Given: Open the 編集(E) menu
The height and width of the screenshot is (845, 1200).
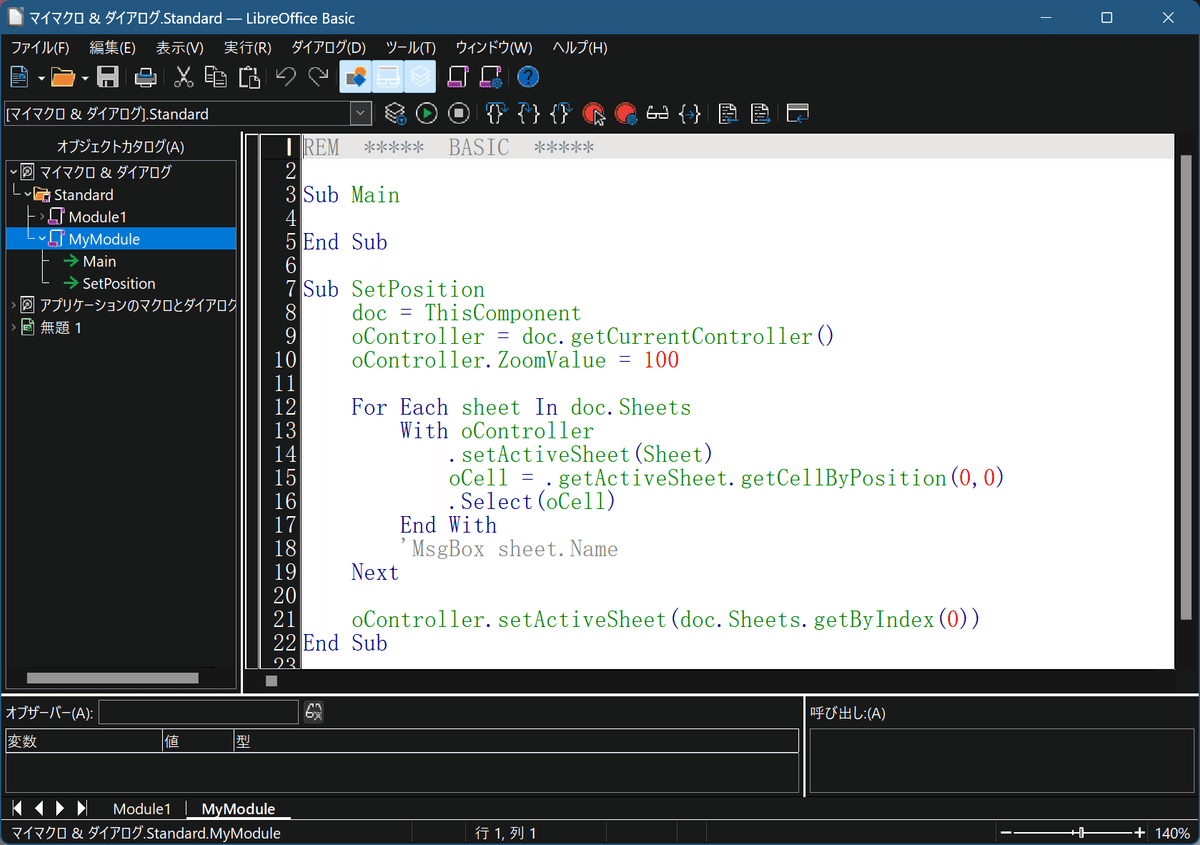Looking at the screenshot, I should coord(113,48).
